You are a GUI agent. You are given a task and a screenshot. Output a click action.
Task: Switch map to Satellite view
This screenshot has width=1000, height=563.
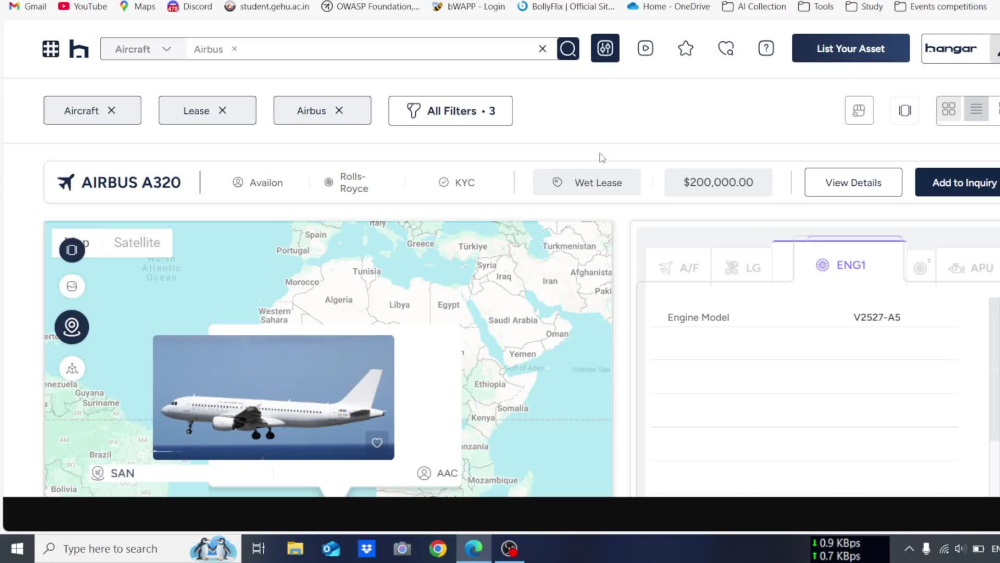pos(137,242)
